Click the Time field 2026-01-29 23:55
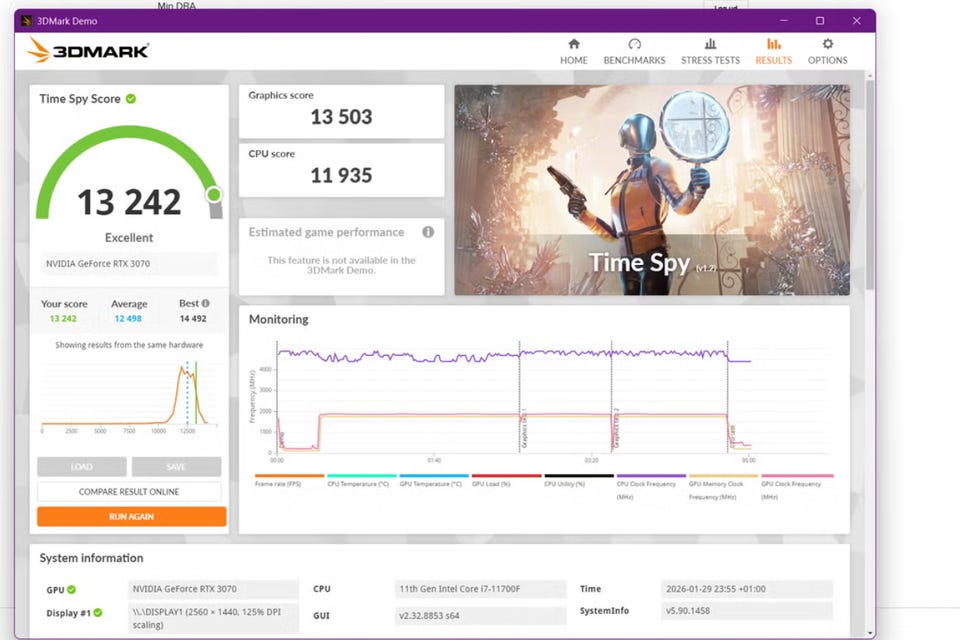This screenshot has width=960, height=640. coord(747,589)
